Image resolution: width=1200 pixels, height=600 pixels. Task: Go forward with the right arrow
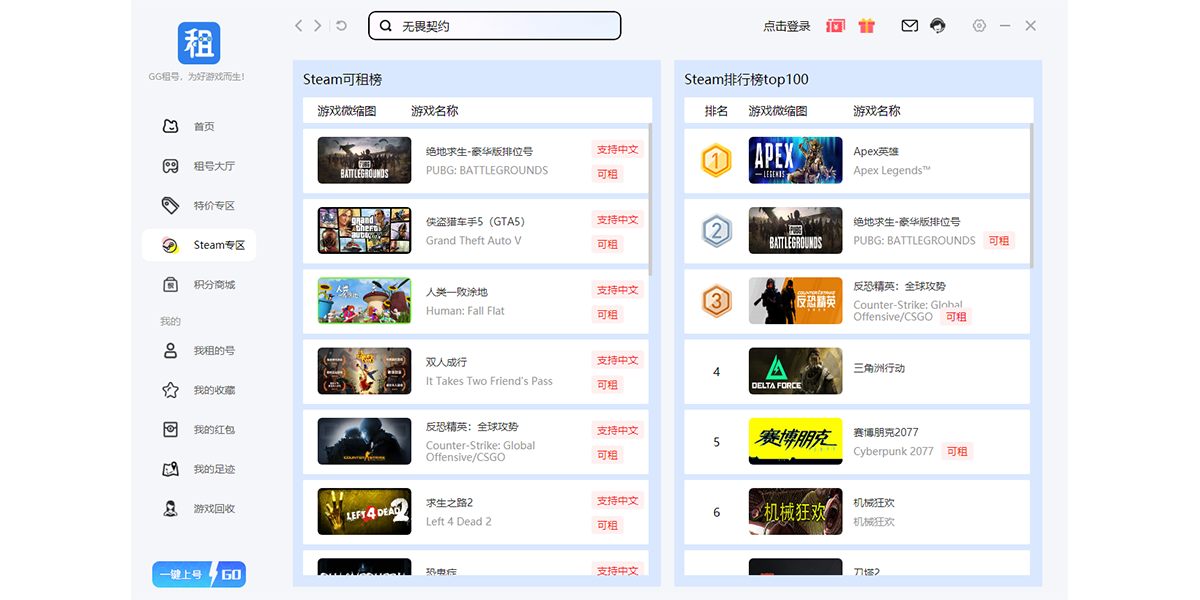318,26
